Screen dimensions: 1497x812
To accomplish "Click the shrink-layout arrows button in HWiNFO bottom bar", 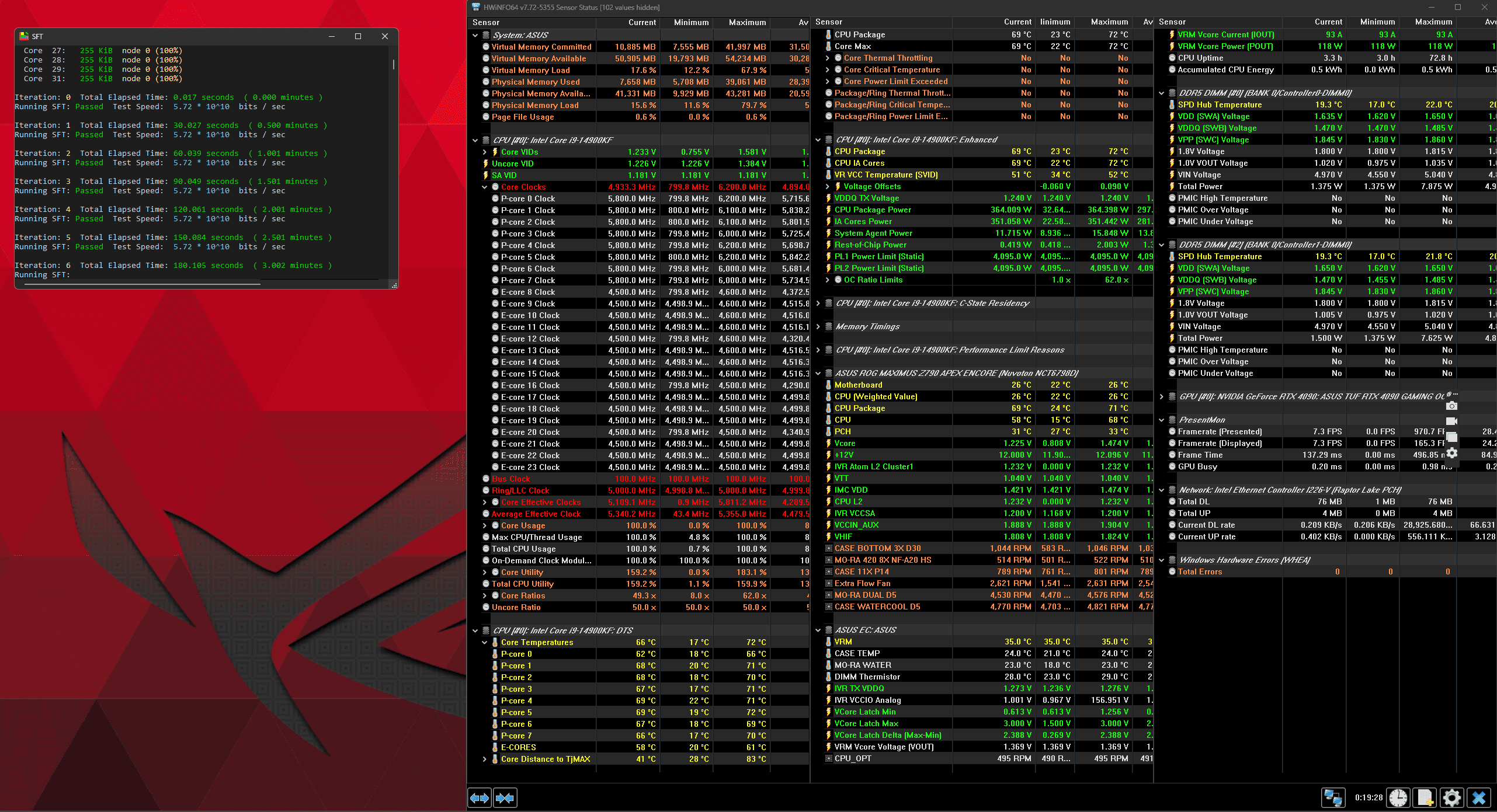I will pos(505,797).
